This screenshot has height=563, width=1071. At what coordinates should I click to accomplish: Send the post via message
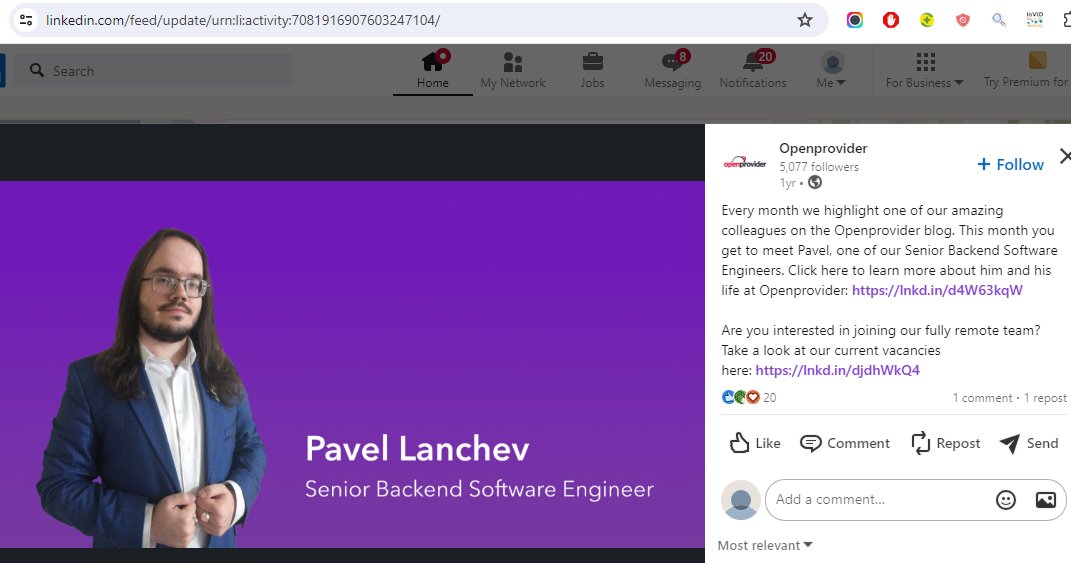1029,443
